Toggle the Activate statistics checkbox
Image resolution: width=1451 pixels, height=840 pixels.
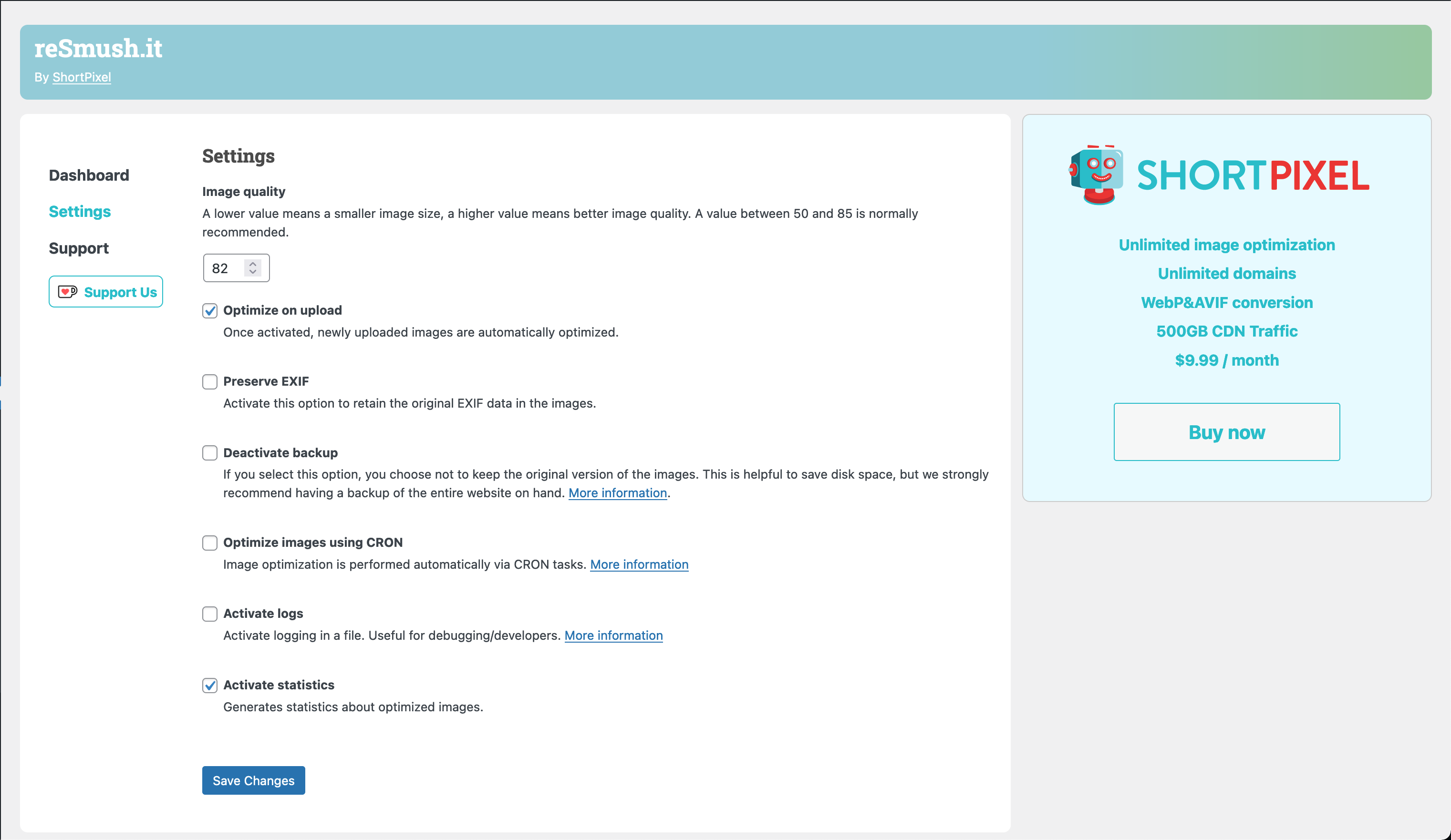coord(210,685)
